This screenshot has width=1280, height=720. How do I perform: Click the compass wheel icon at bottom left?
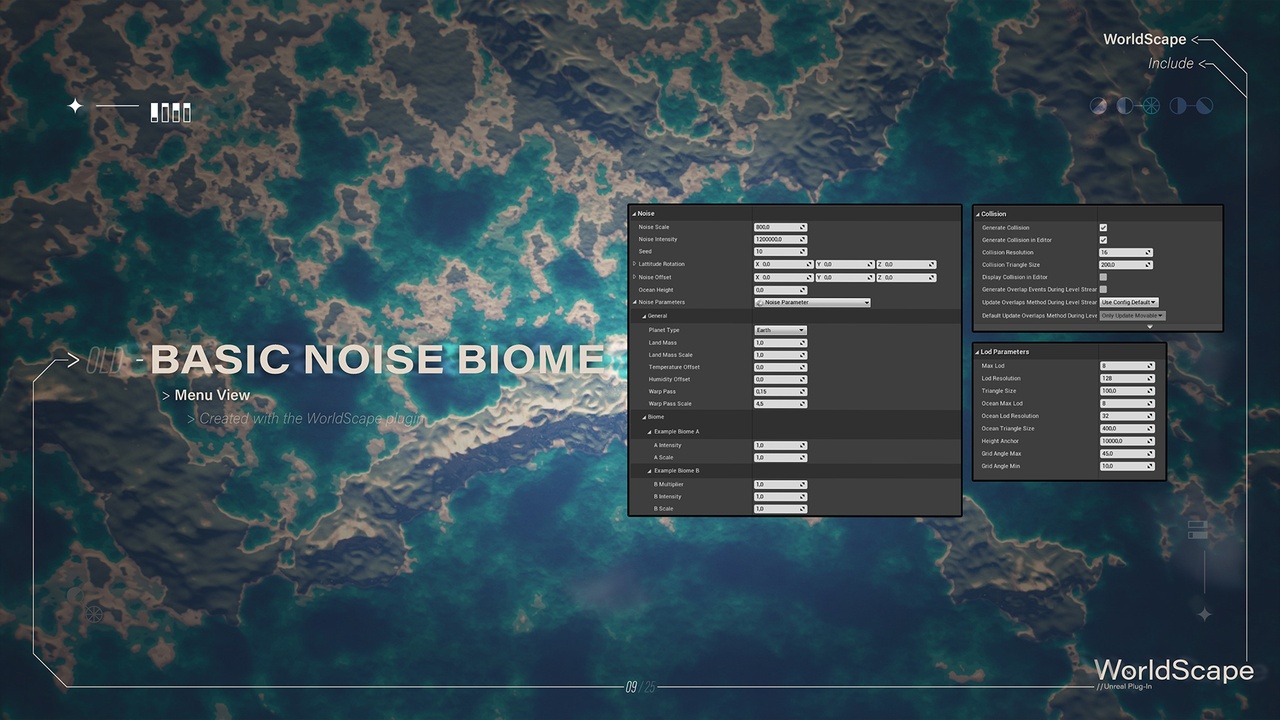click(x=94, y=613)
